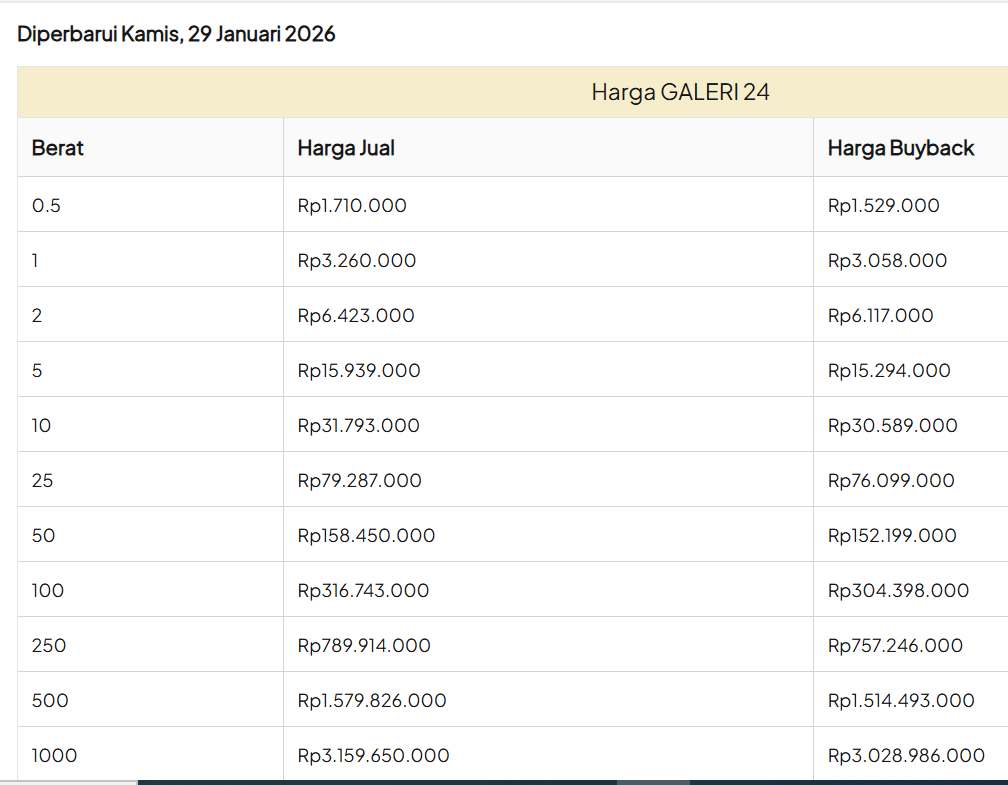Click the Harga Jual column header
1008x785 pixels.
tap(346, 148)
